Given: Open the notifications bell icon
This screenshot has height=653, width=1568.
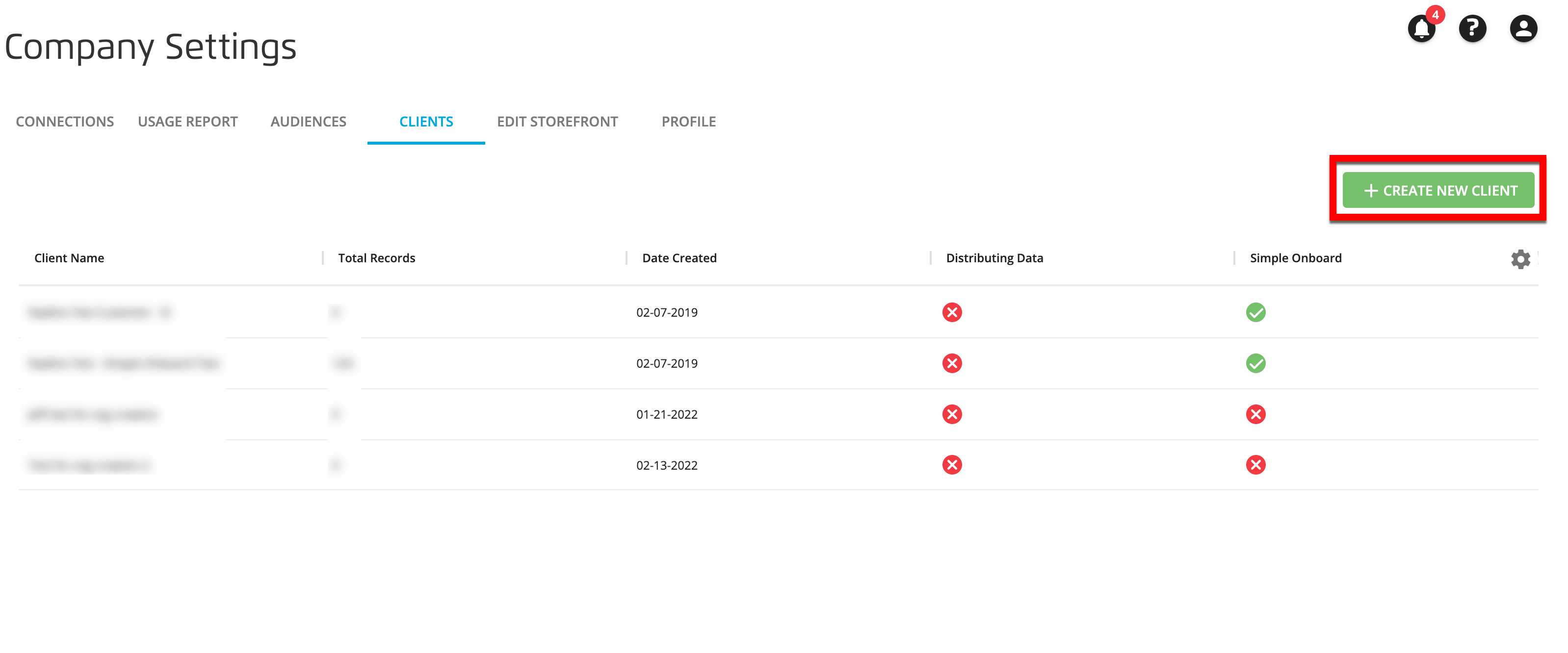Looking at the screenshot, I should 1421,28.
